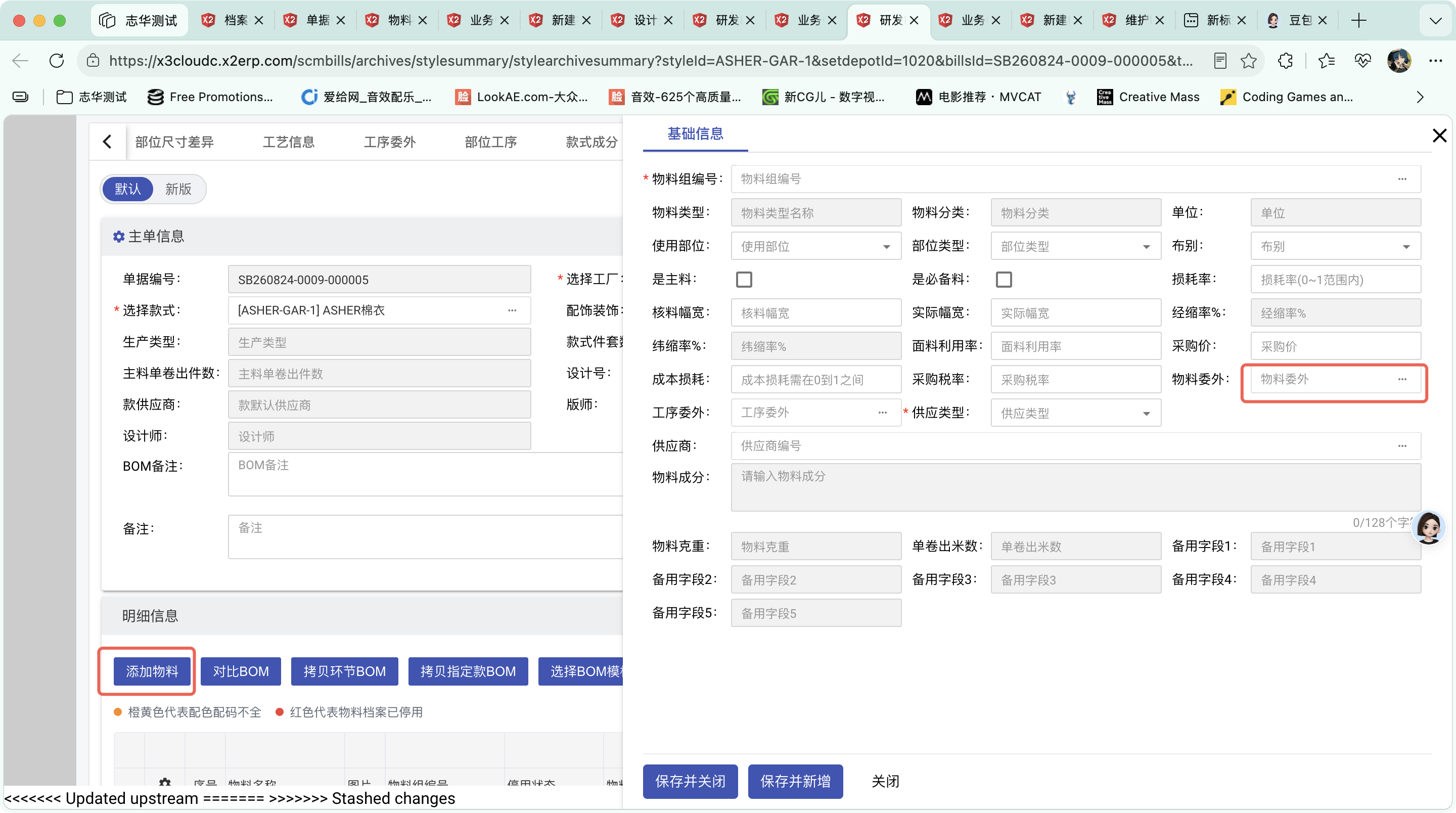Open browser profile avatar

click(x=1399, y=61)
